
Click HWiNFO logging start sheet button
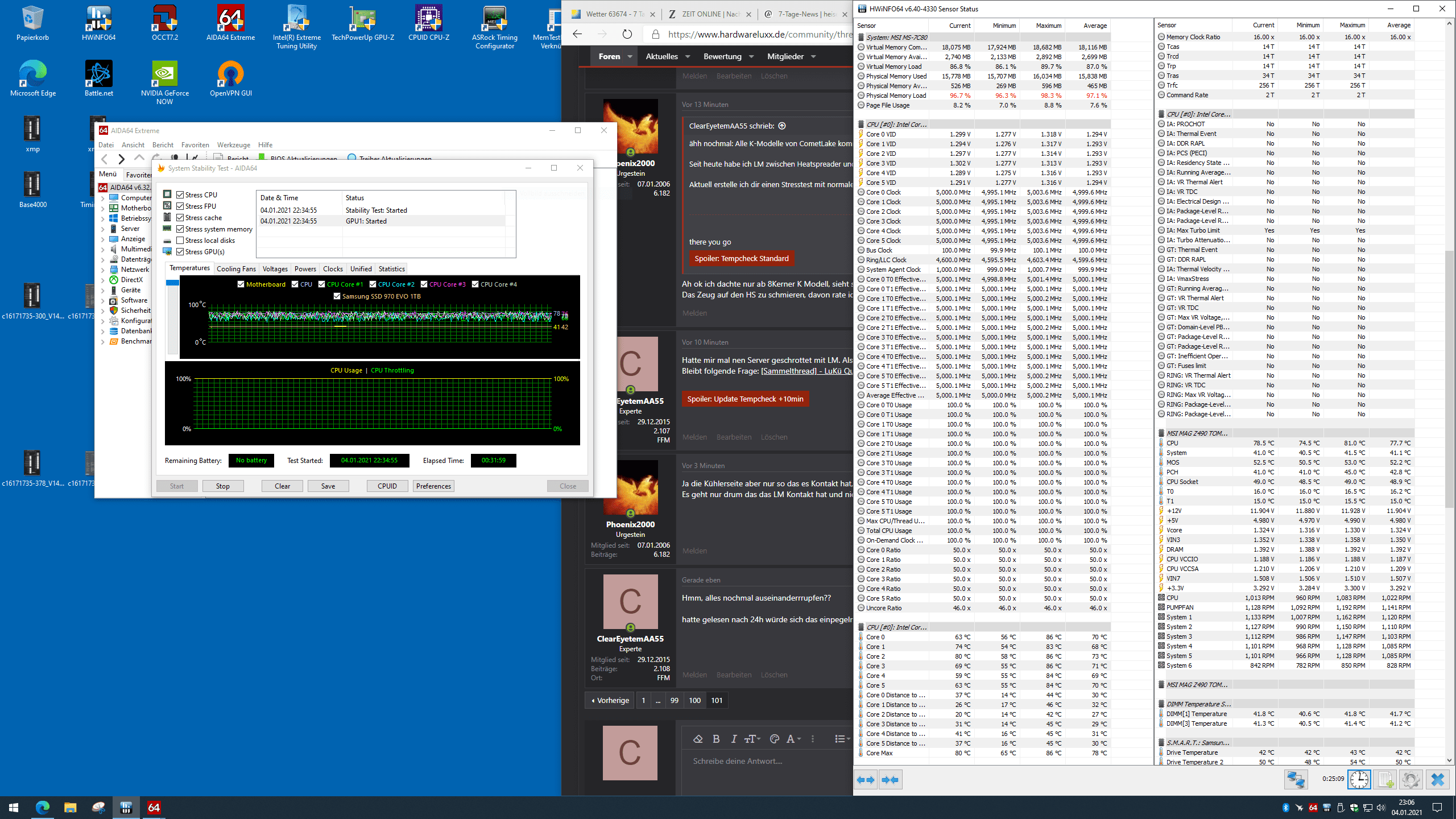tap(1385, 780)
